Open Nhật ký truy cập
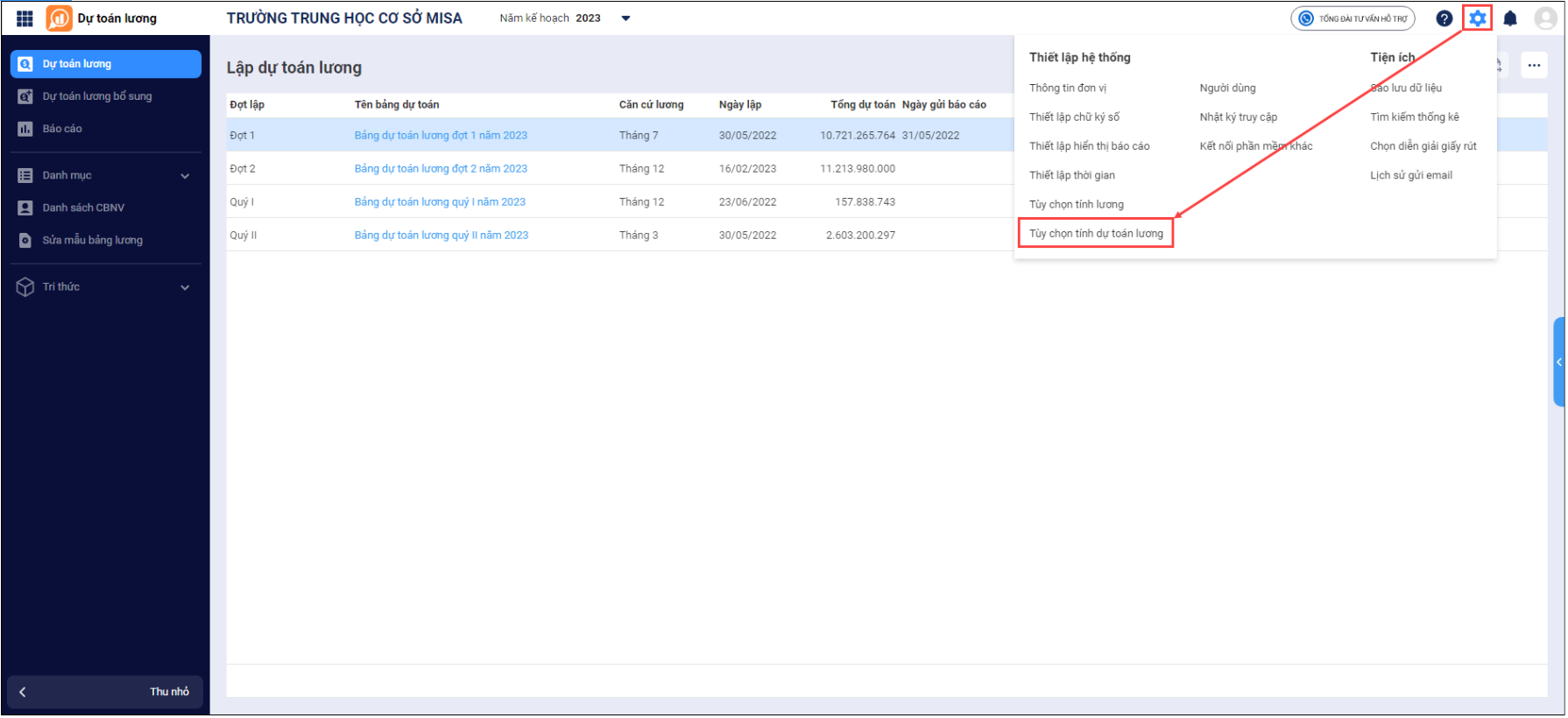This screenshot has height=718, width=1568. pyautogui.click(x=1238, y=117)
